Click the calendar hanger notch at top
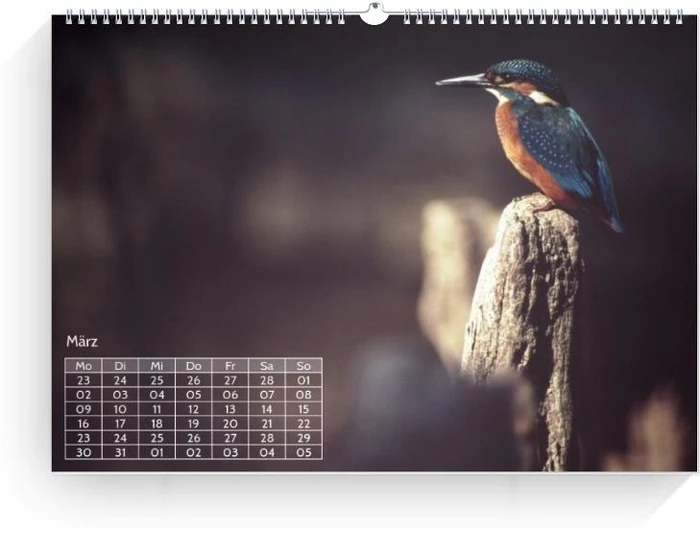 (374, 13)
